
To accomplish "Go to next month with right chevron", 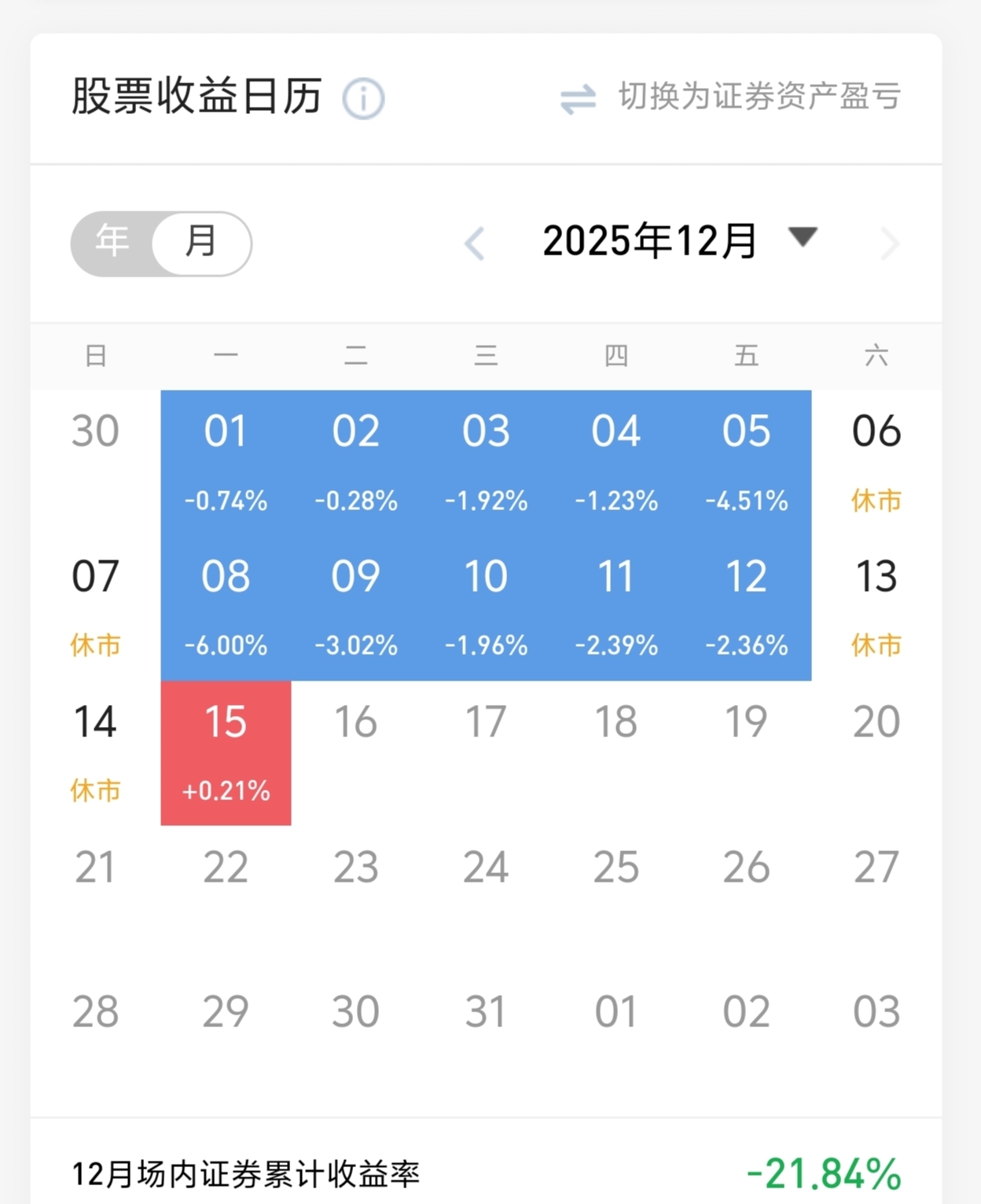I will (889, 243).
